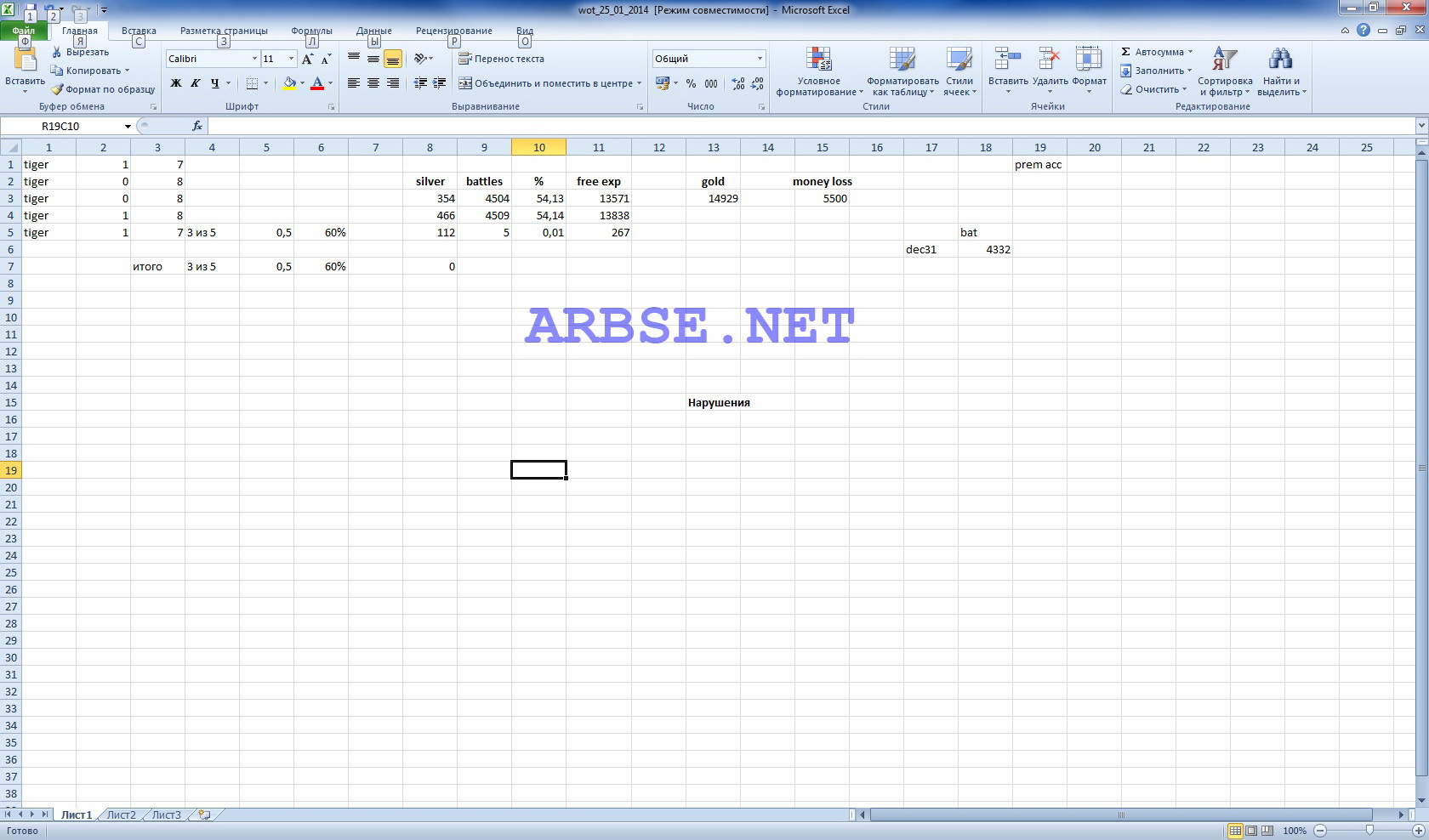Switch to sheet Лист3
1429x840 pixels.
pos(166,814)
